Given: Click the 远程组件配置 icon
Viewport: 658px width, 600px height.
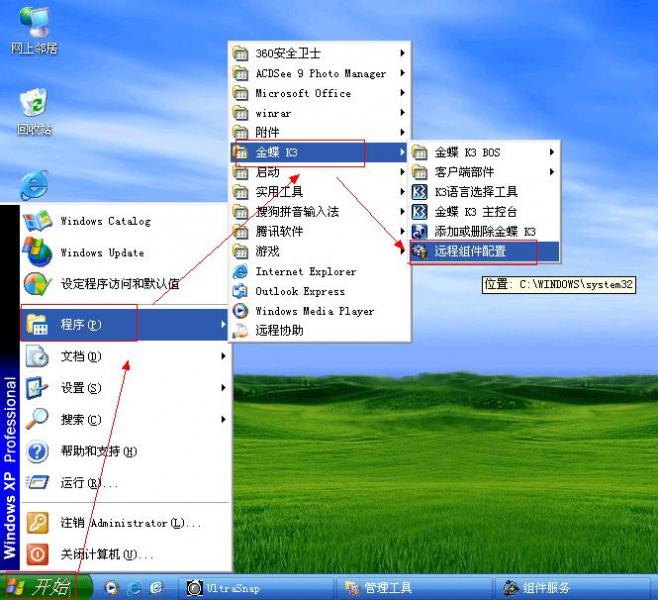Looking at the screenshot, I should coord(419,251).
